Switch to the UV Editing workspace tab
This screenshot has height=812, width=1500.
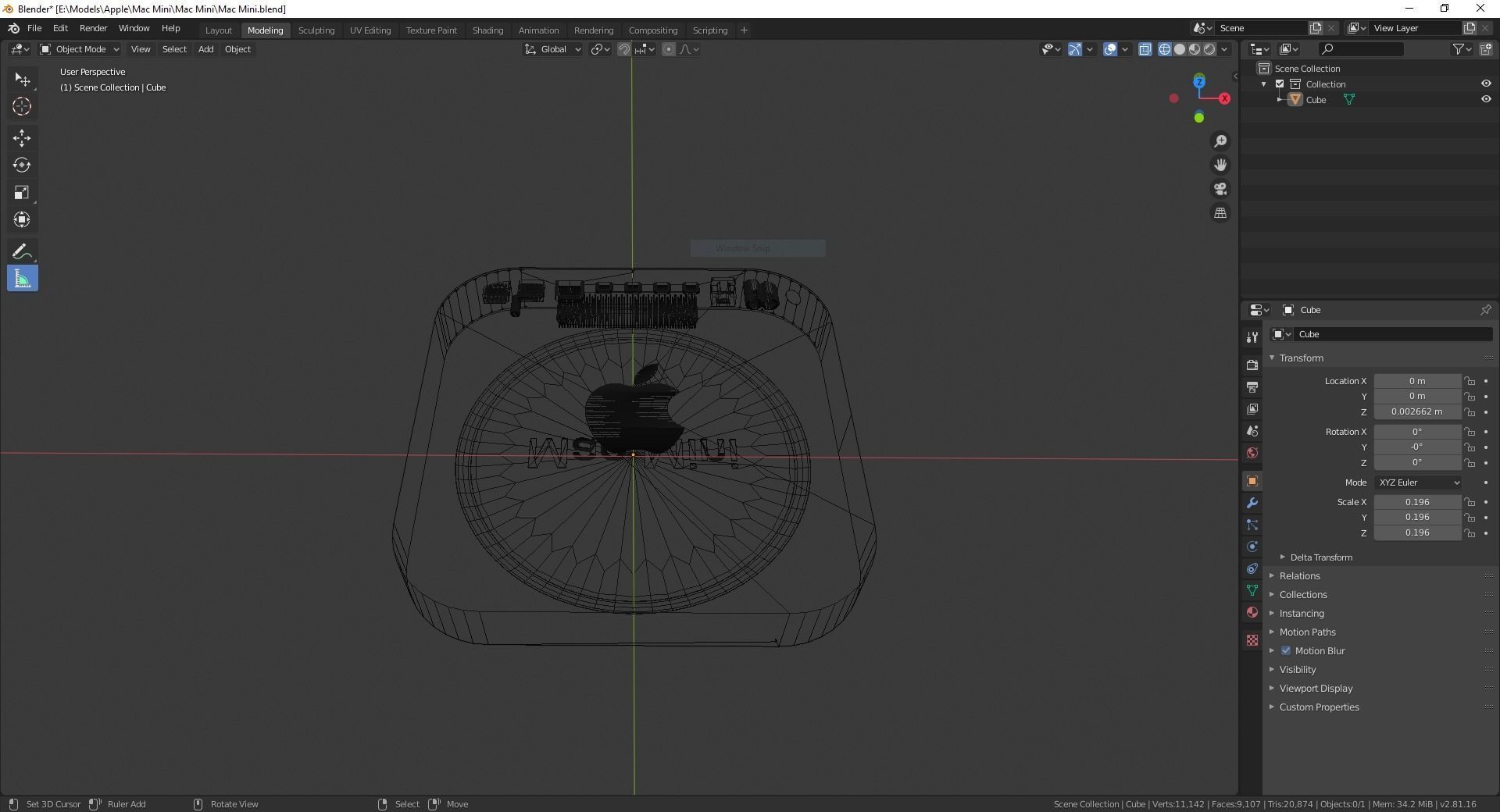(x=370, y=30)
